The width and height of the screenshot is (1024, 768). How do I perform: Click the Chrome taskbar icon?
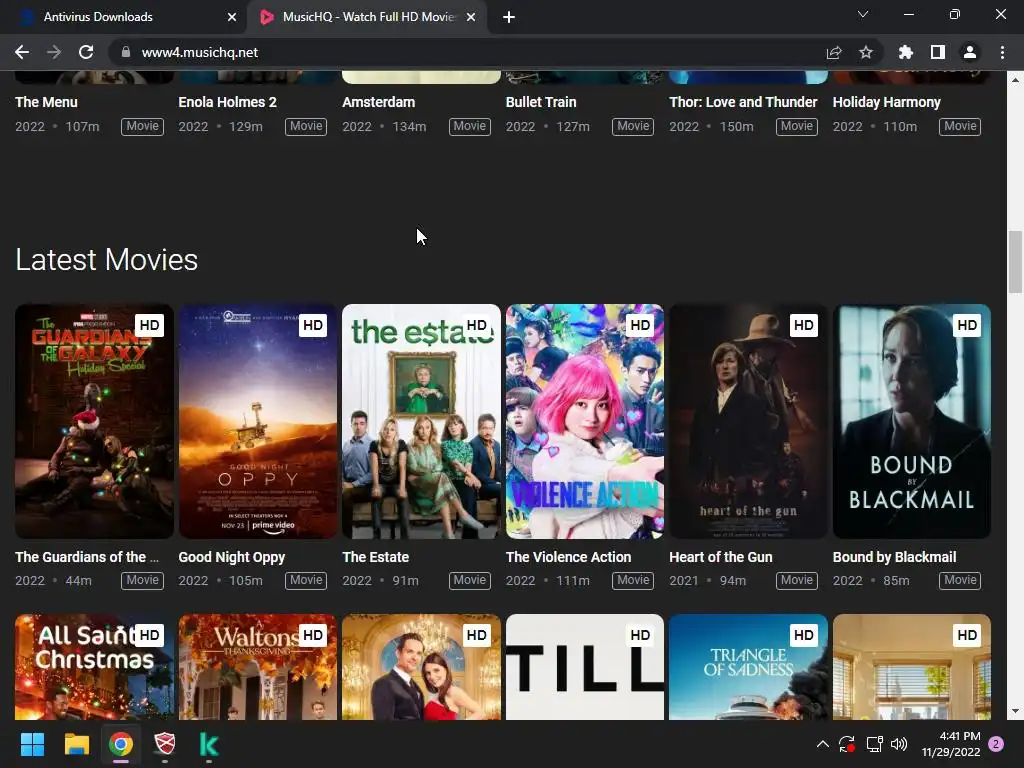point(121,744)
